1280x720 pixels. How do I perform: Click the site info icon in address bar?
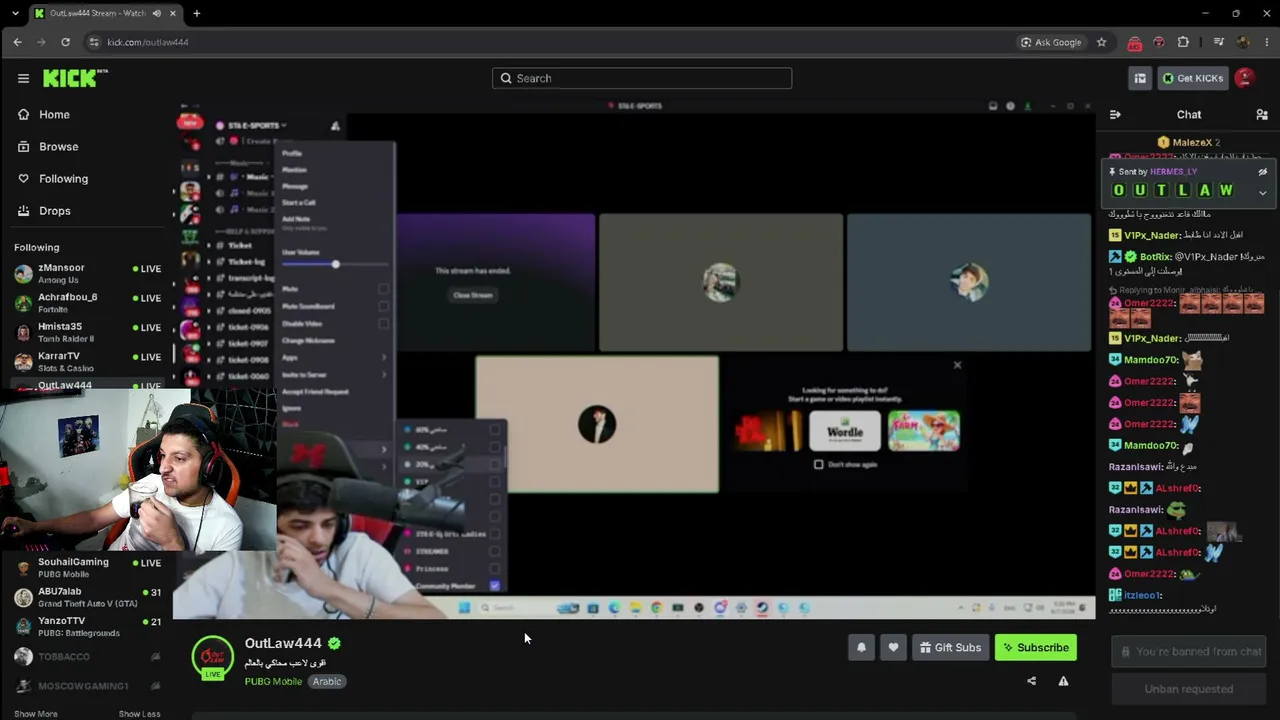pyautogui.click(x=94, y=42)
